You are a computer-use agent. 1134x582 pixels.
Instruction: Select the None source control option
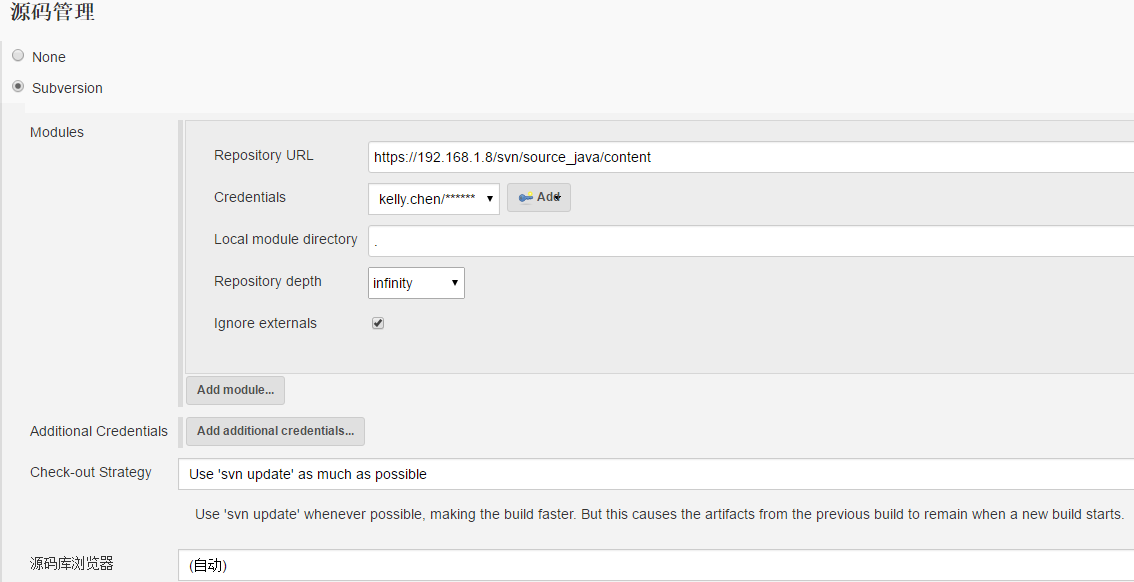(x=18, y=56)
